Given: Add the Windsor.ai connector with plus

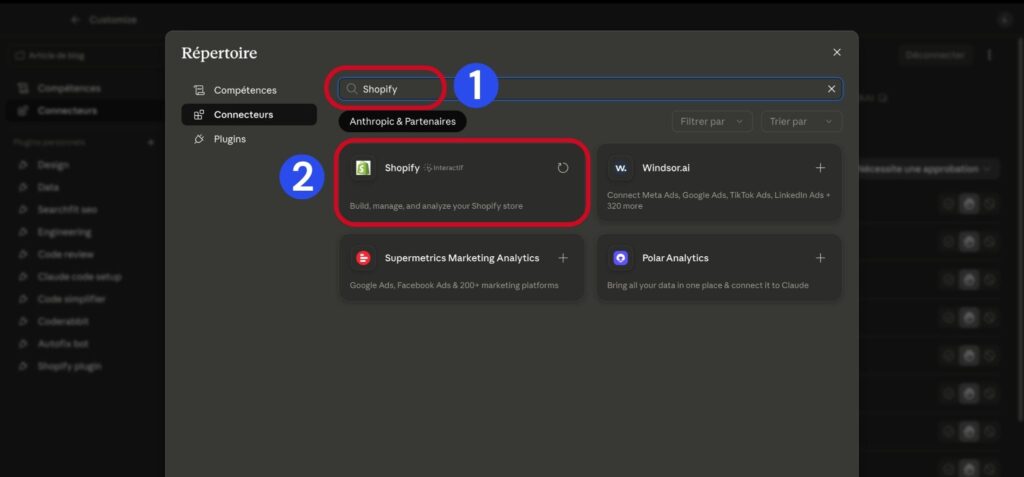Looking at the screenshot, I should tap(820, 168).
